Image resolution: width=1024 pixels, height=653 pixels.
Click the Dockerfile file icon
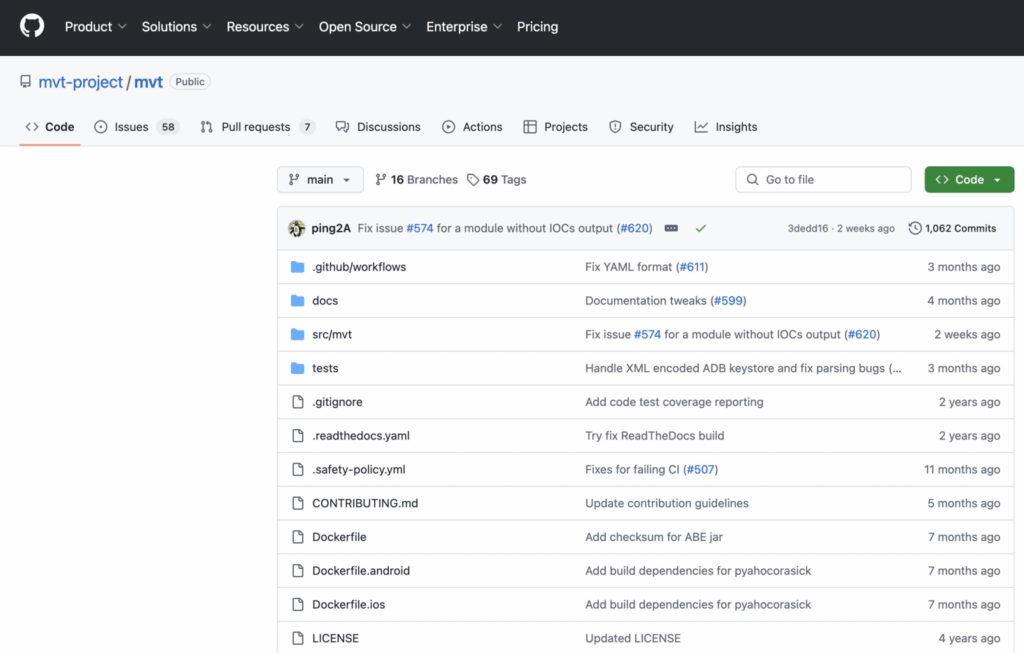[x=298, y=537]
